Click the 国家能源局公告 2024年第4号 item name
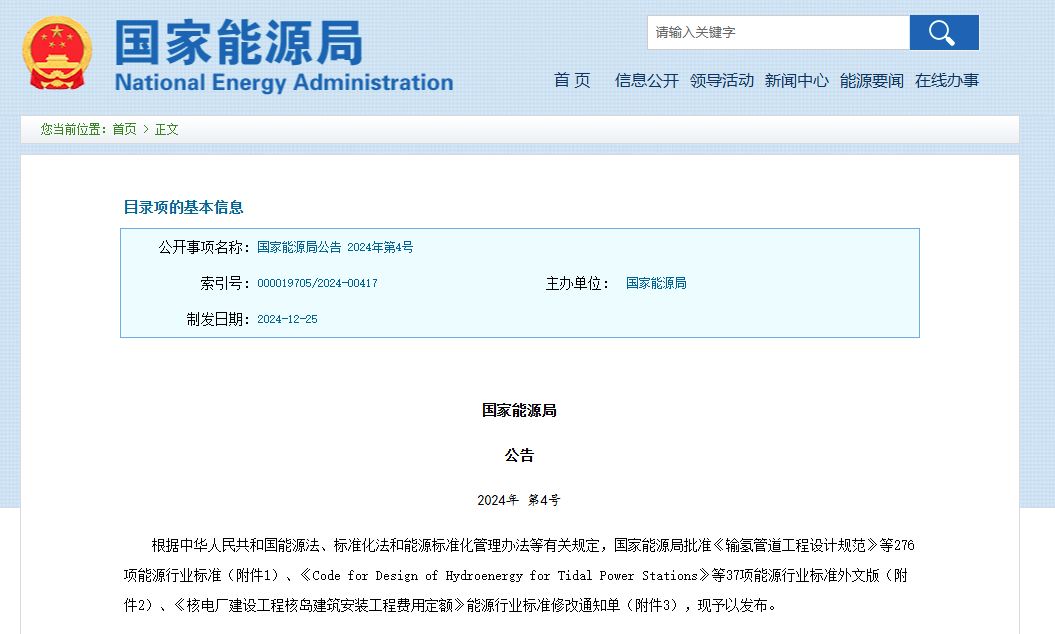1055x634 pixels. 334,247
